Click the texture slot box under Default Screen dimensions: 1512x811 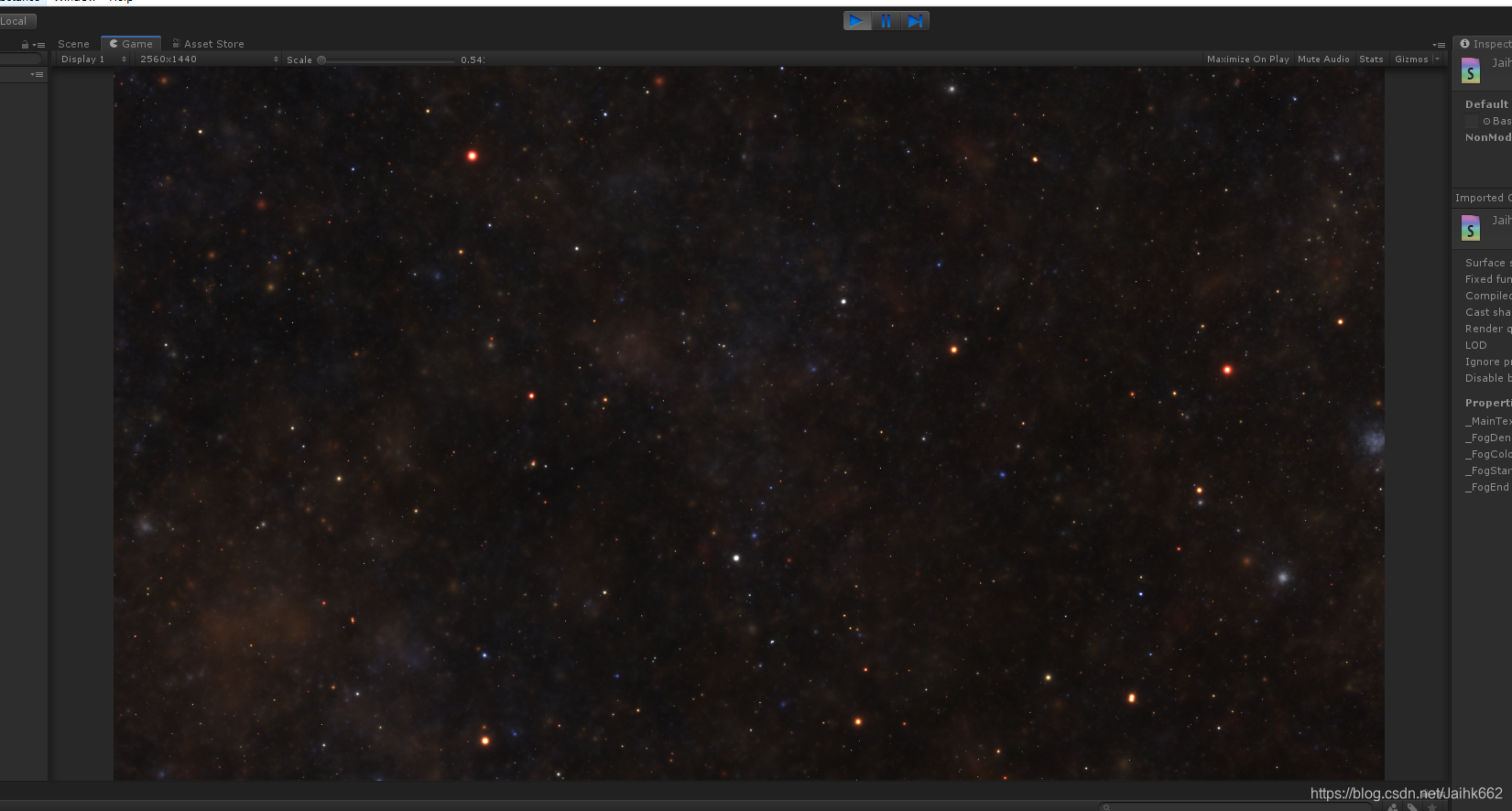click(x=1472, y=121)
